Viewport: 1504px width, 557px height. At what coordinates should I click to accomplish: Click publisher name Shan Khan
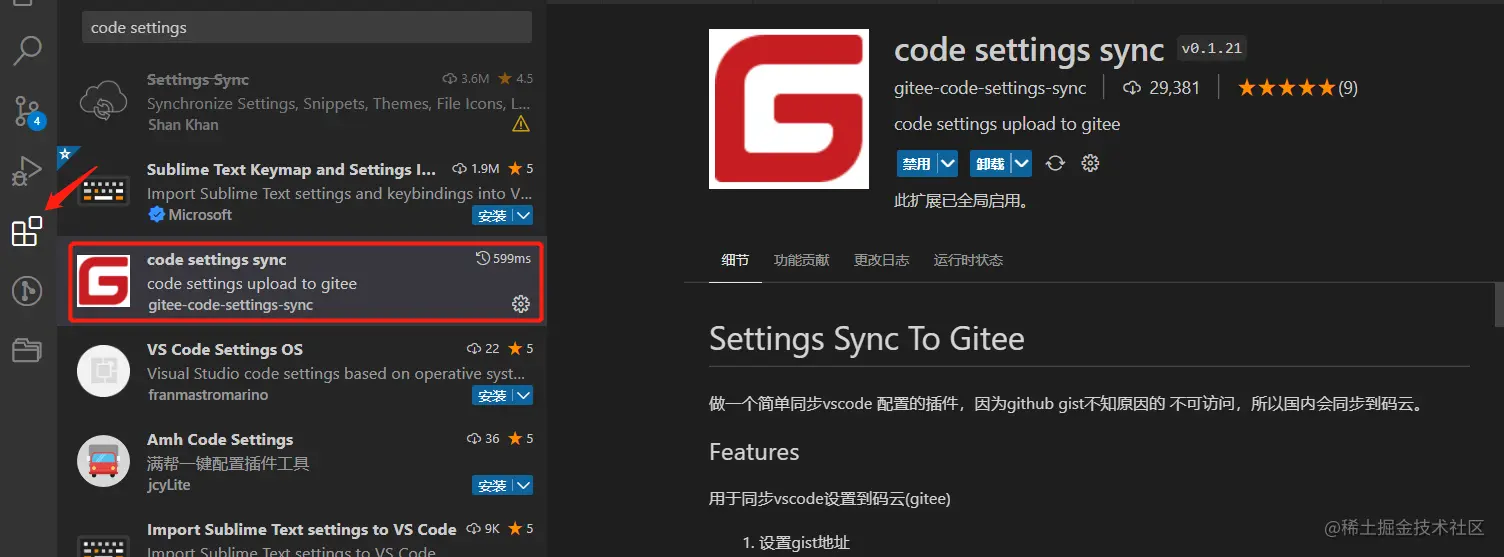pos(183,125)
